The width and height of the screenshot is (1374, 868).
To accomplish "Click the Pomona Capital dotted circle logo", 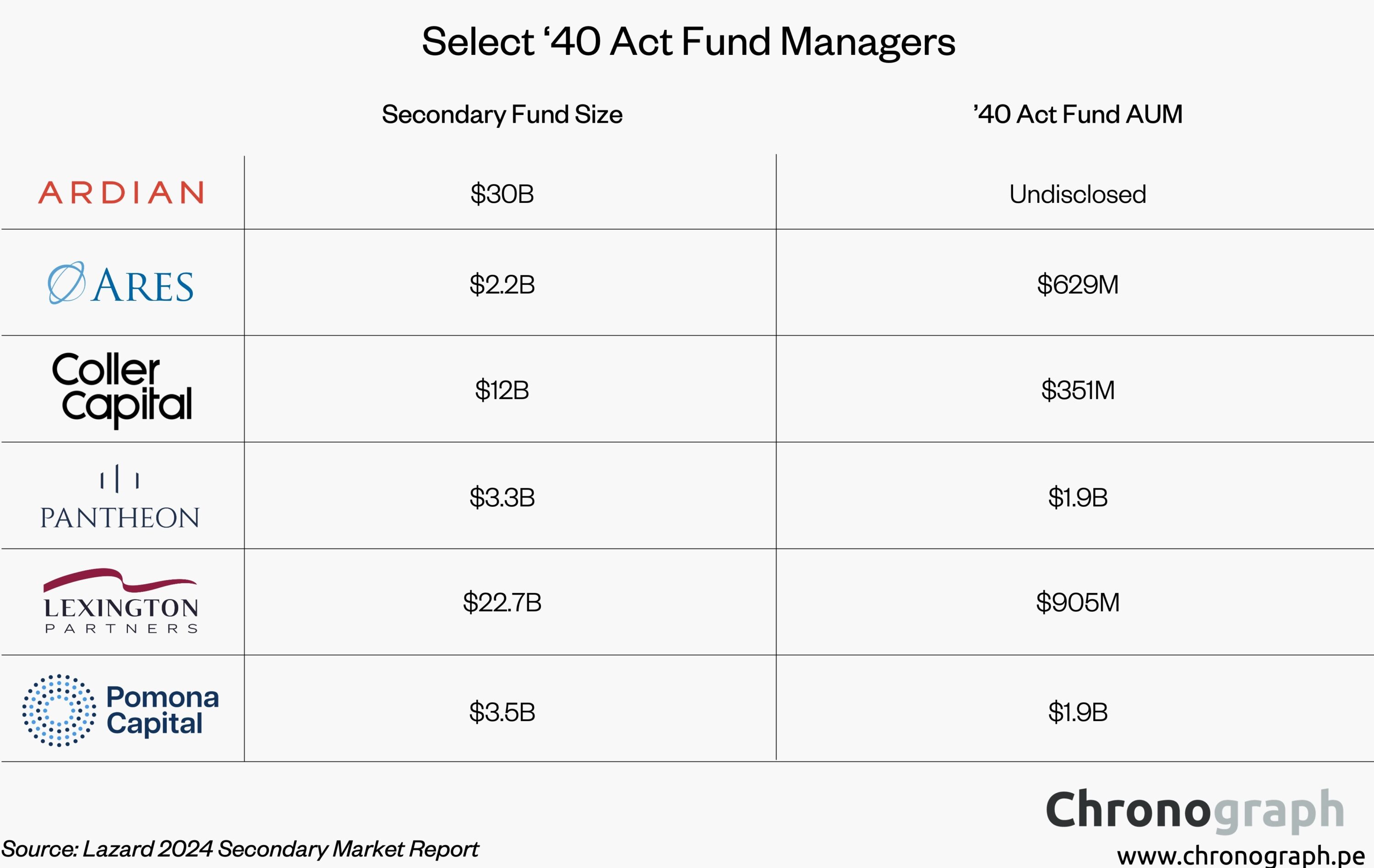I will [x=59, y=711].
